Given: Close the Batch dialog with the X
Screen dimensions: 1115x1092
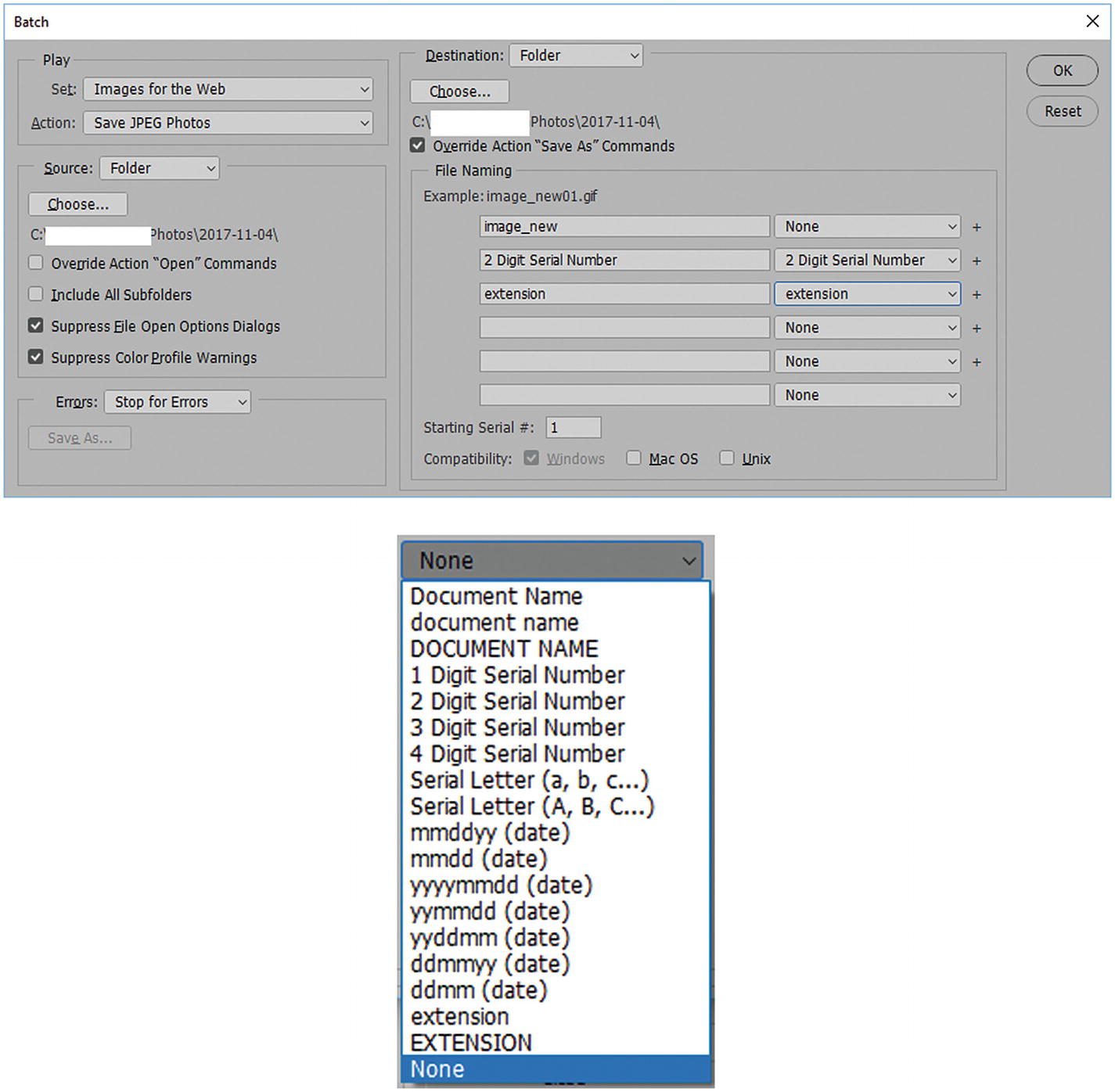Looking at the screenshot, I should pos(1092,21).
